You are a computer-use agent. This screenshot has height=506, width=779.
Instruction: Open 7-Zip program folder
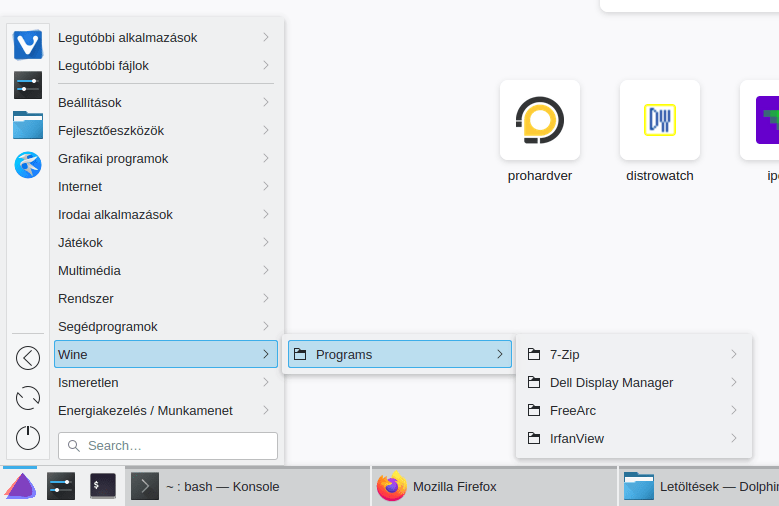click(x=633, y=354)
